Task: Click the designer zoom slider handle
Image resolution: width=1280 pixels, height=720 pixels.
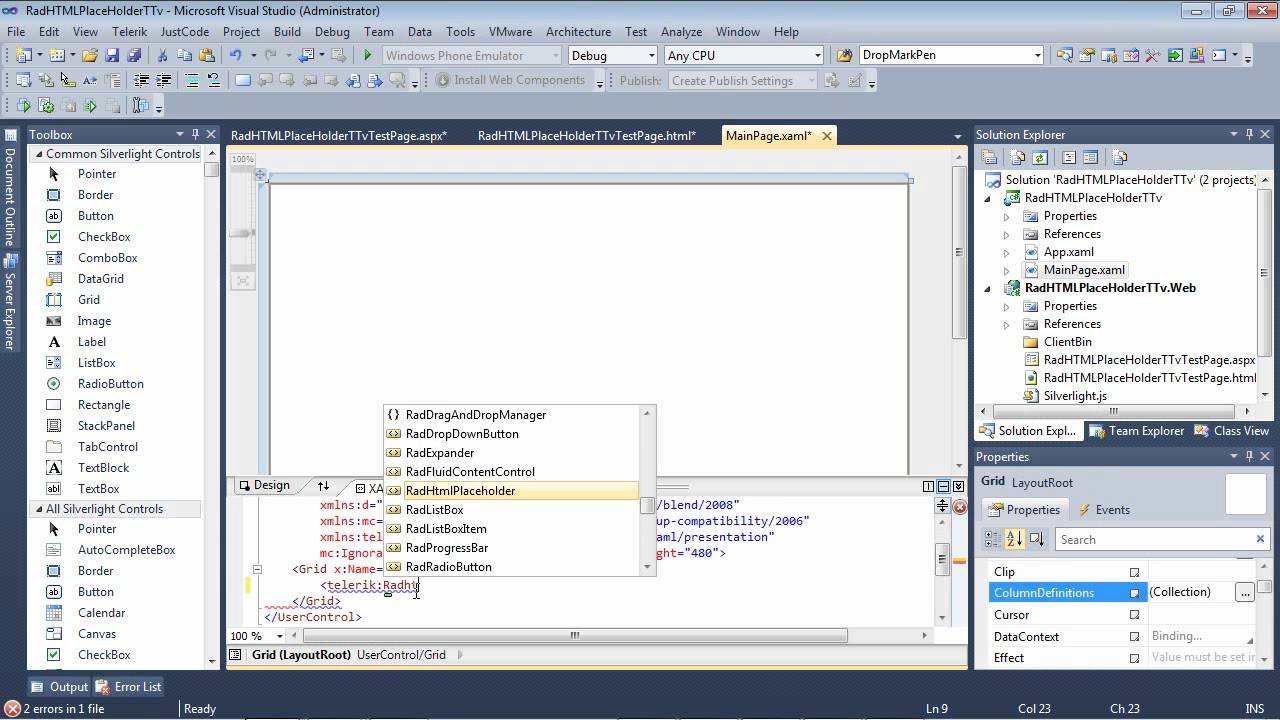Action: pos(242,234)
